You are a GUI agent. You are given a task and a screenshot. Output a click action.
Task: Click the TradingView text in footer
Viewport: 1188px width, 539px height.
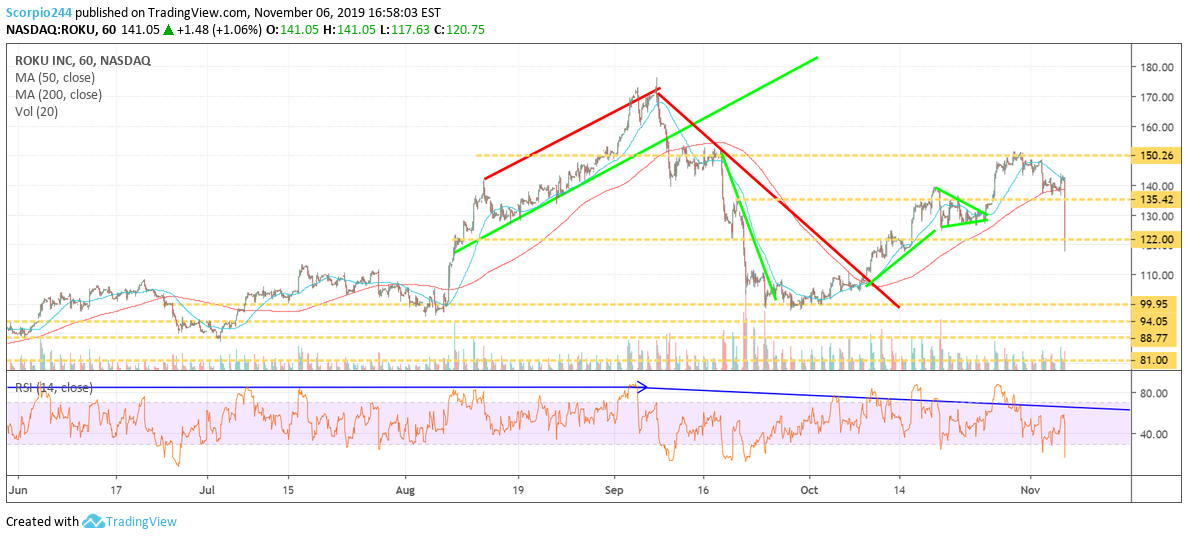[140, 522]
